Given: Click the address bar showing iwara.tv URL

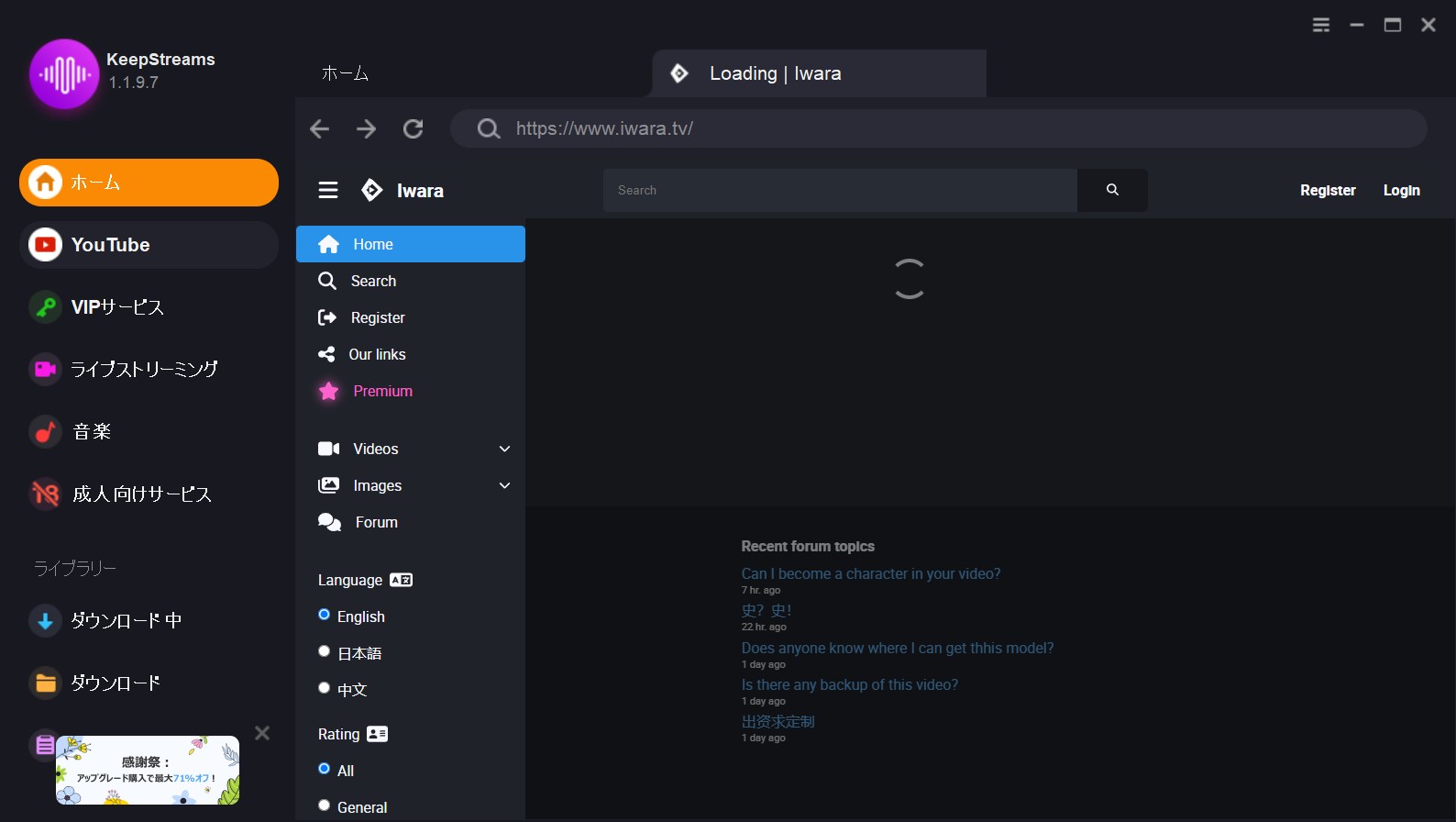Looking at the screenshot, I should 938,128.
